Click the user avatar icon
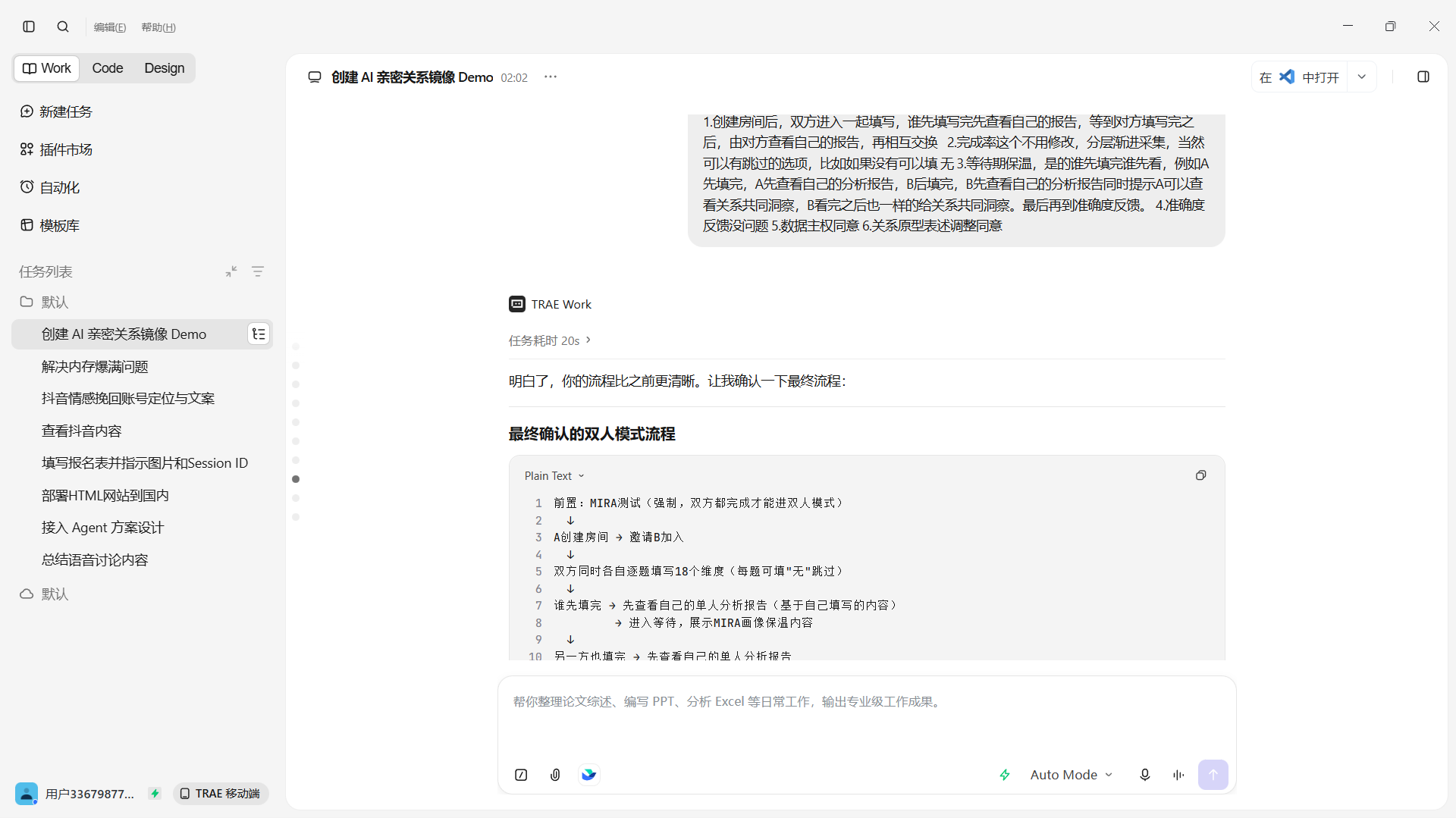 point(27,794)
